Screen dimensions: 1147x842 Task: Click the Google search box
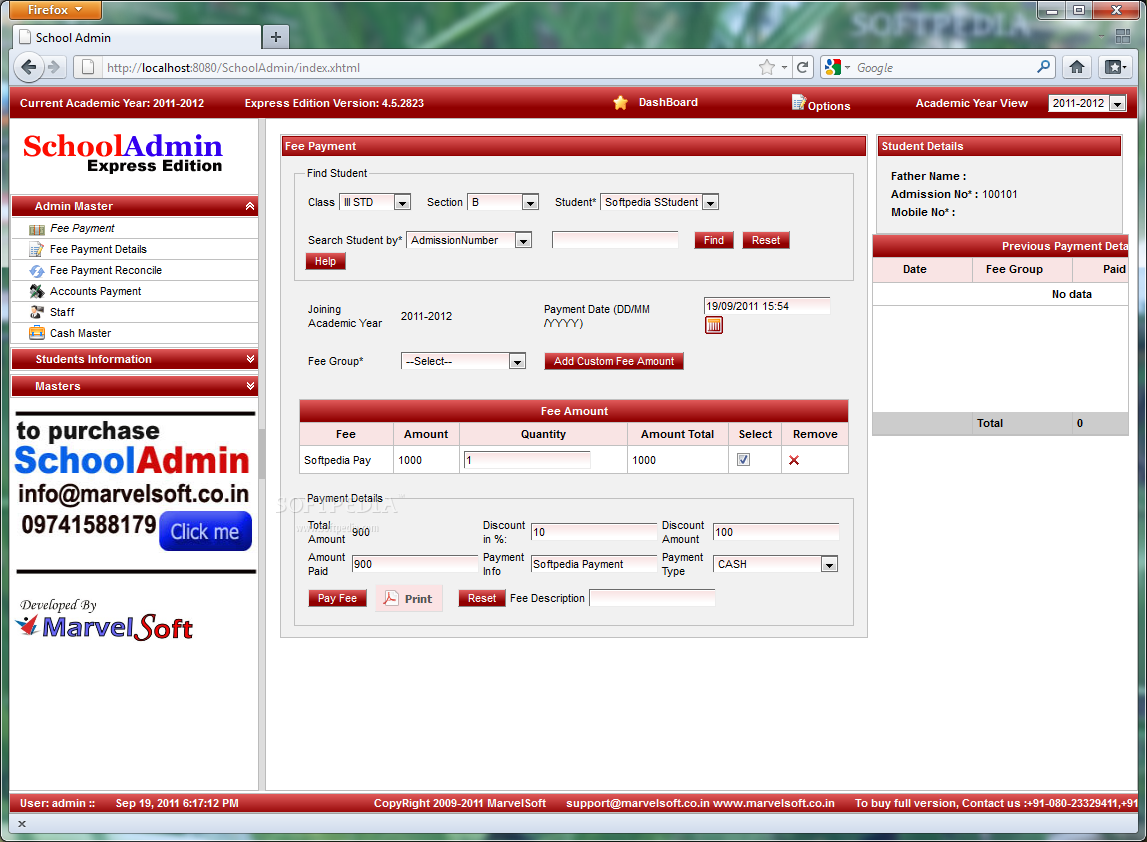944,67
